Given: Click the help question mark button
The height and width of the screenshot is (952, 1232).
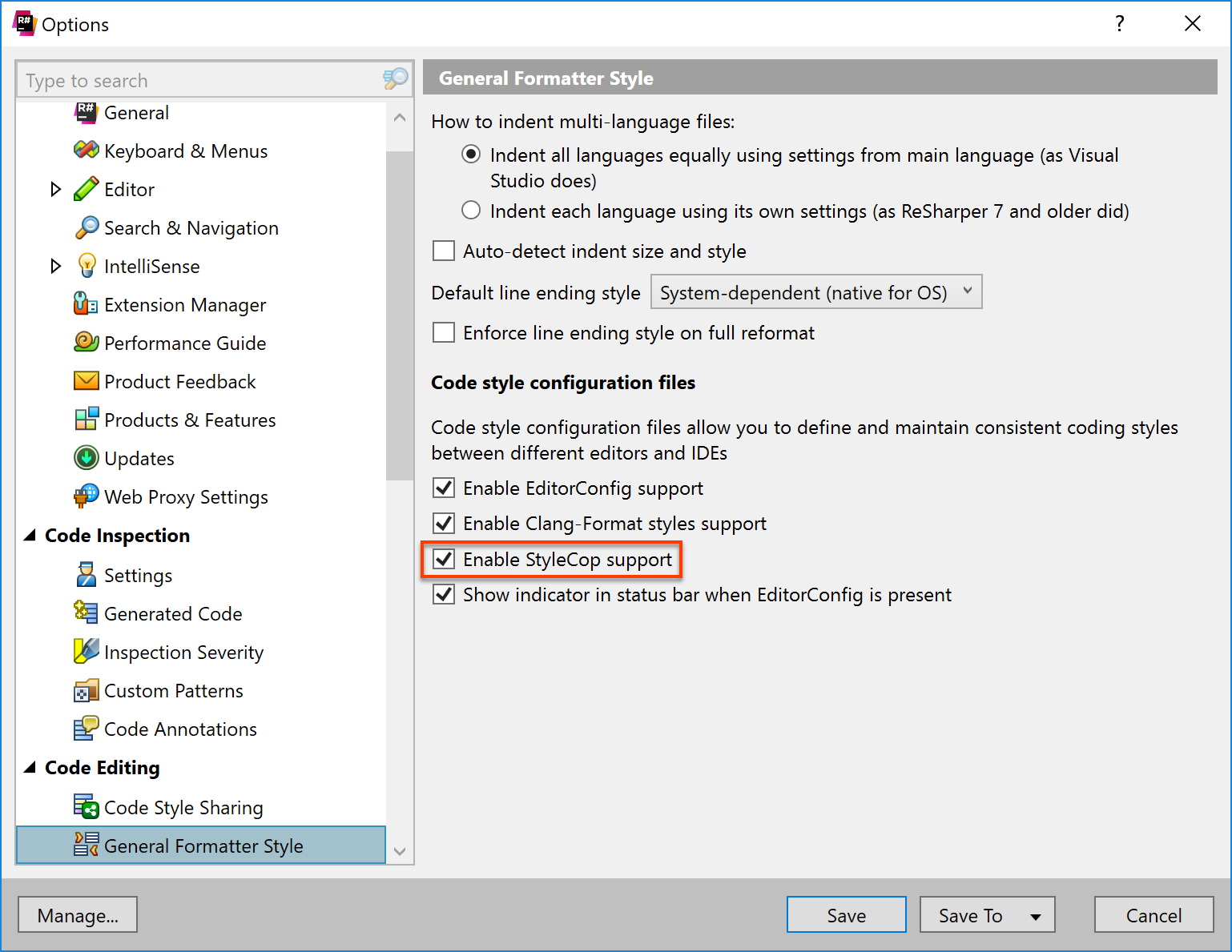Looking at the screenshot, I should click(x=1120, y=24).
